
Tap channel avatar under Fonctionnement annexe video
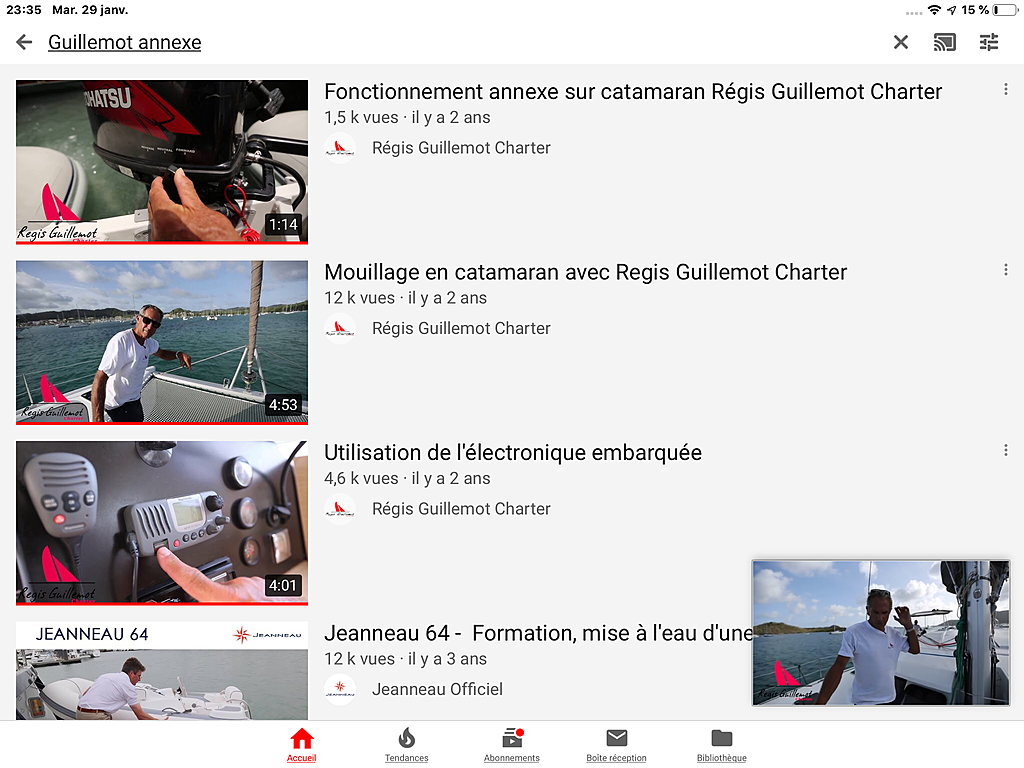pyautogui.click(x=340, y=148)
